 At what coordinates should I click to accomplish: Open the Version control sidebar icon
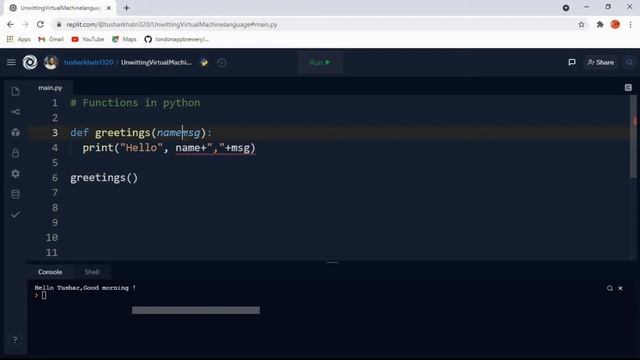[16, 112]
